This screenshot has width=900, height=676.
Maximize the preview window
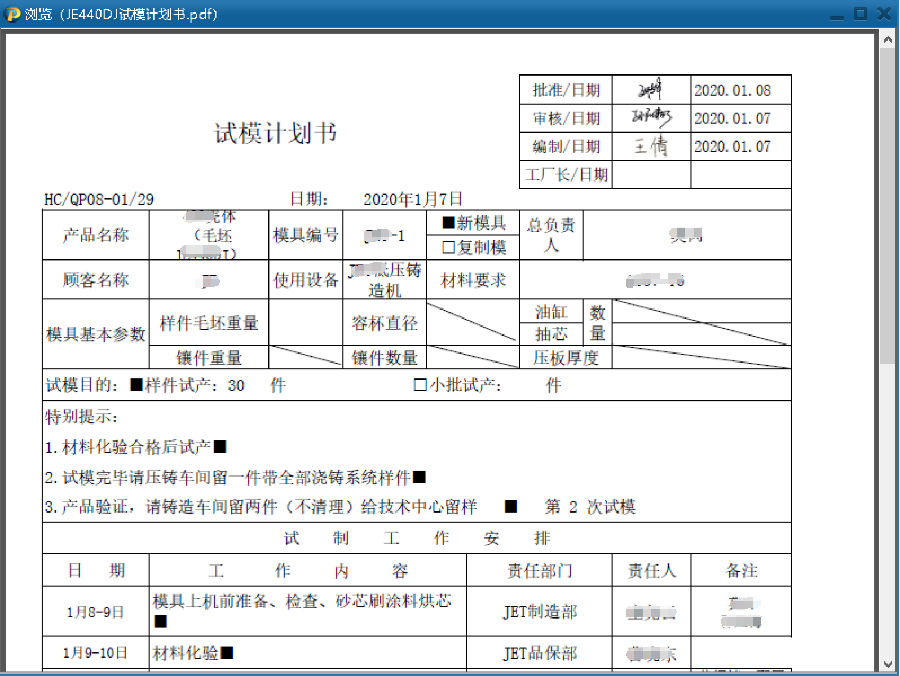[x=860, y=14]
